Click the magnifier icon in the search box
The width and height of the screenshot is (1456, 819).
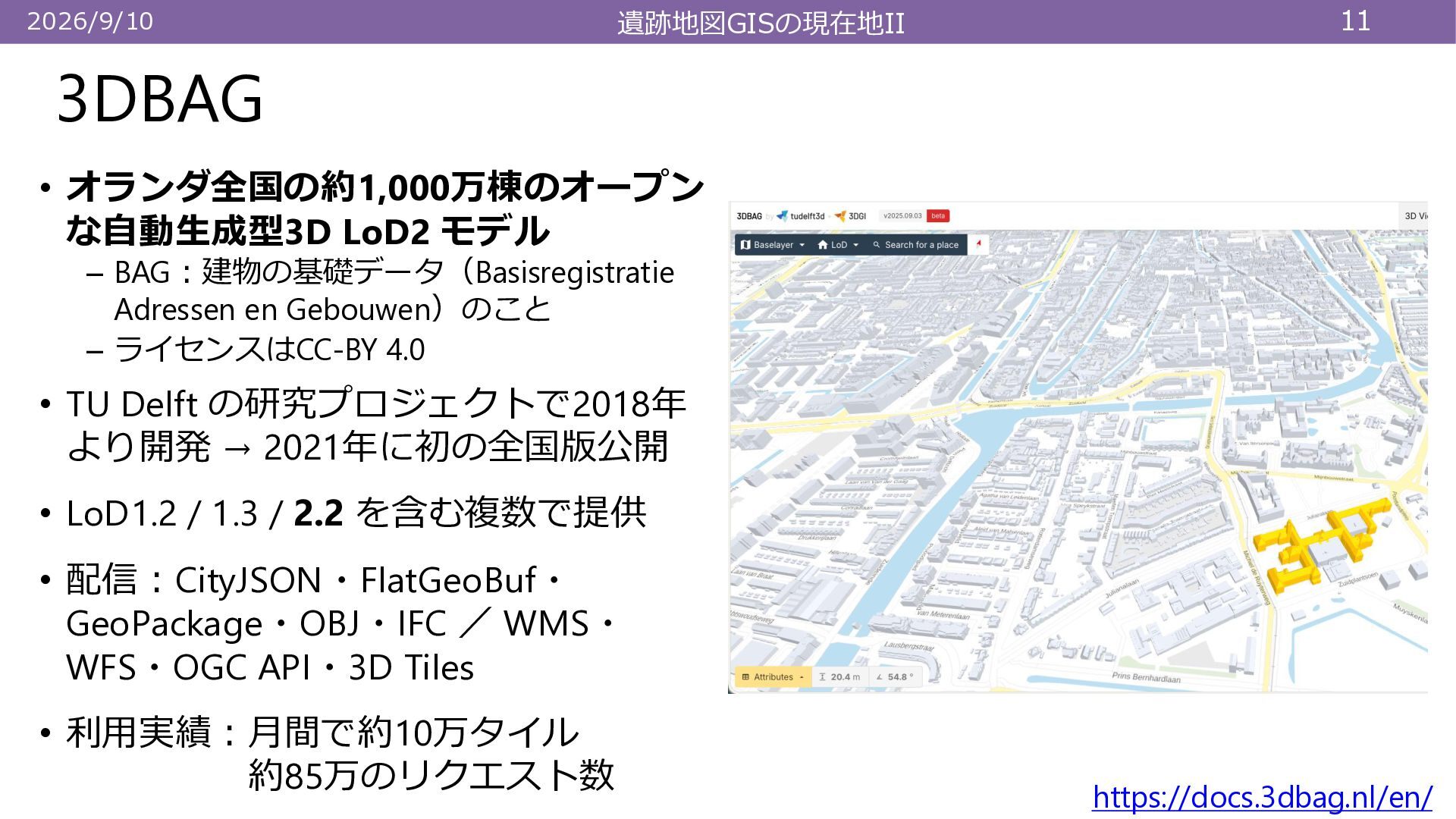click(x=877, y=245)
